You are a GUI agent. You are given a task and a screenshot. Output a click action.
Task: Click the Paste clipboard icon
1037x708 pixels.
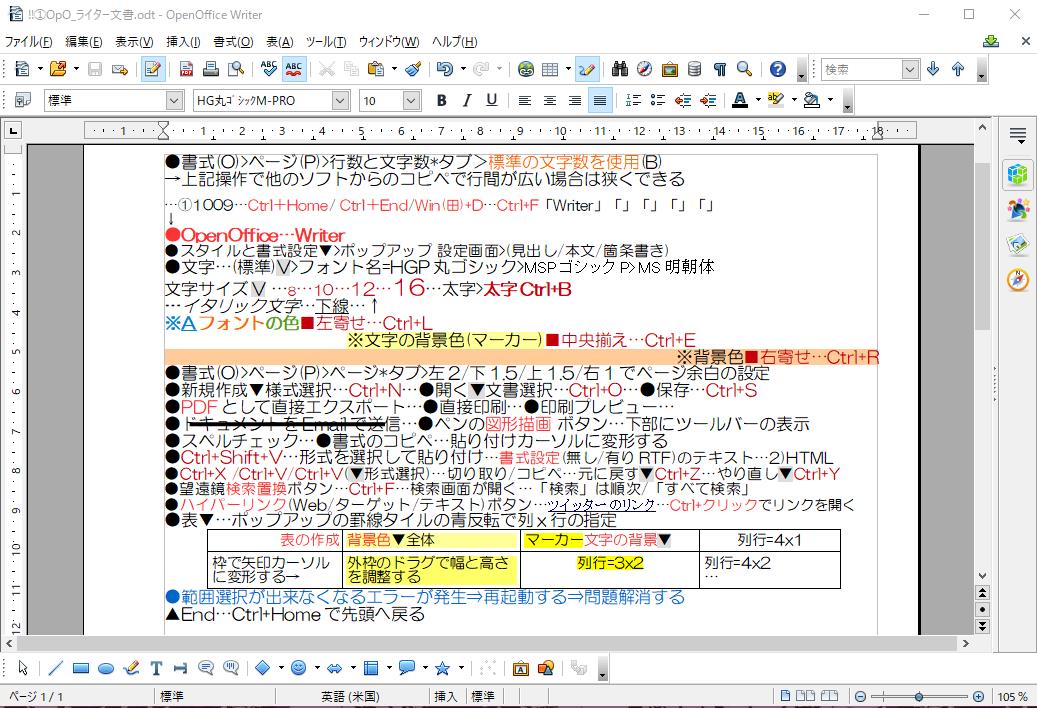[376, 69]
